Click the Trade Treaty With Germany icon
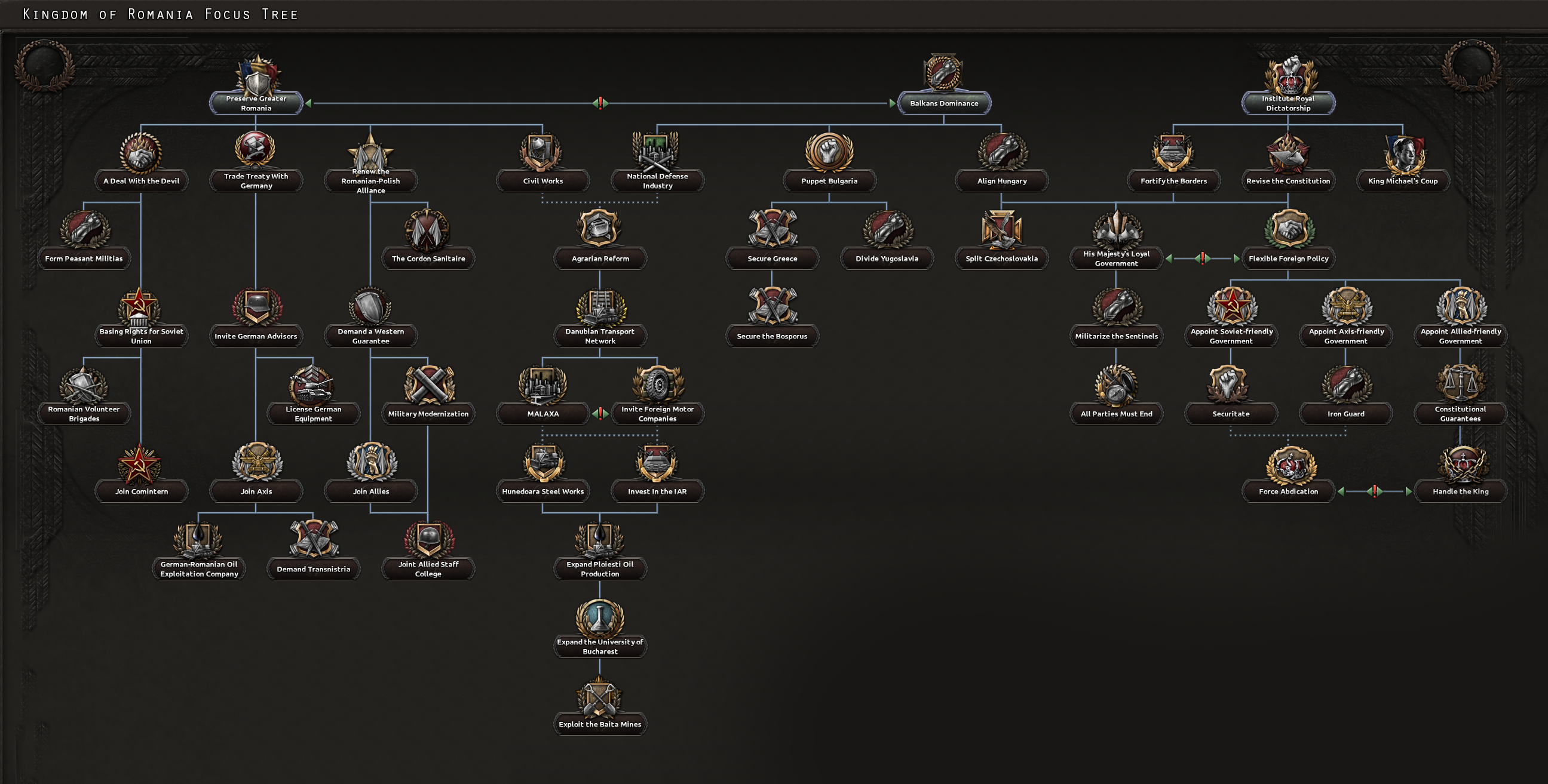Viewport: 1548px width, 784px height. pyautogui.click(x=255, y=150)
